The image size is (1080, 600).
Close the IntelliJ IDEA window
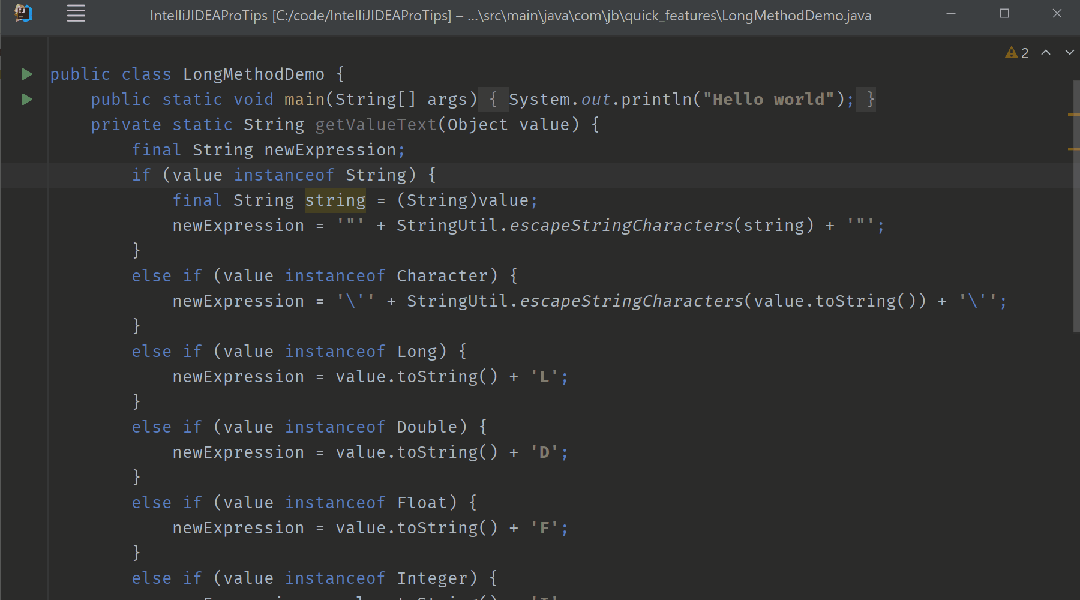1057,14
